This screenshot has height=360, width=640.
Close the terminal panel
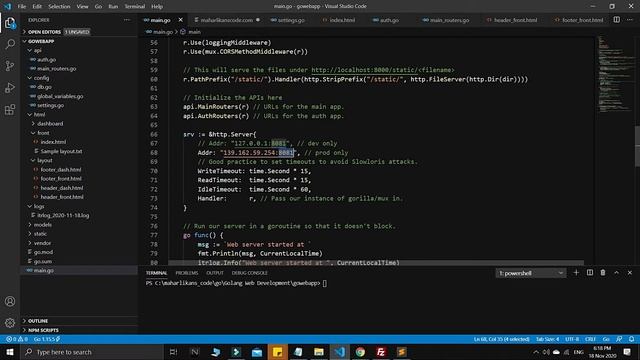point(629,273)
